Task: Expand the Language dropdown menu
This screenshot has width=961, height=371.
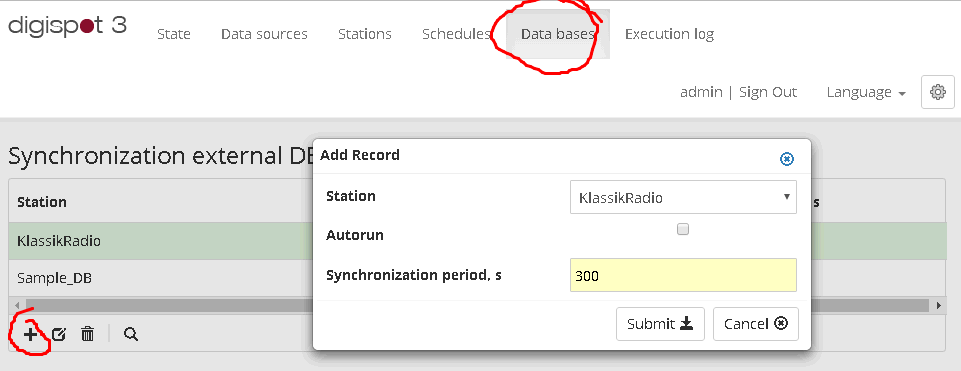Action: (x=866, y=93)
